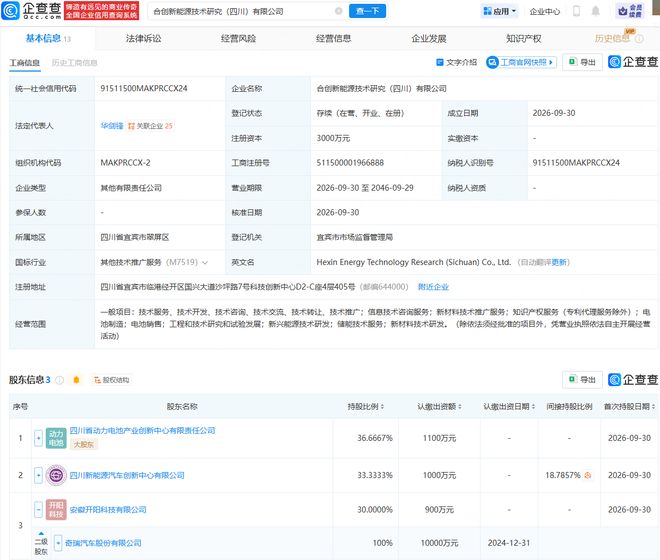Expand the 国标行业 M7519 chevron
The height and width of the screenshot is (560, 660).
[205, 263]
